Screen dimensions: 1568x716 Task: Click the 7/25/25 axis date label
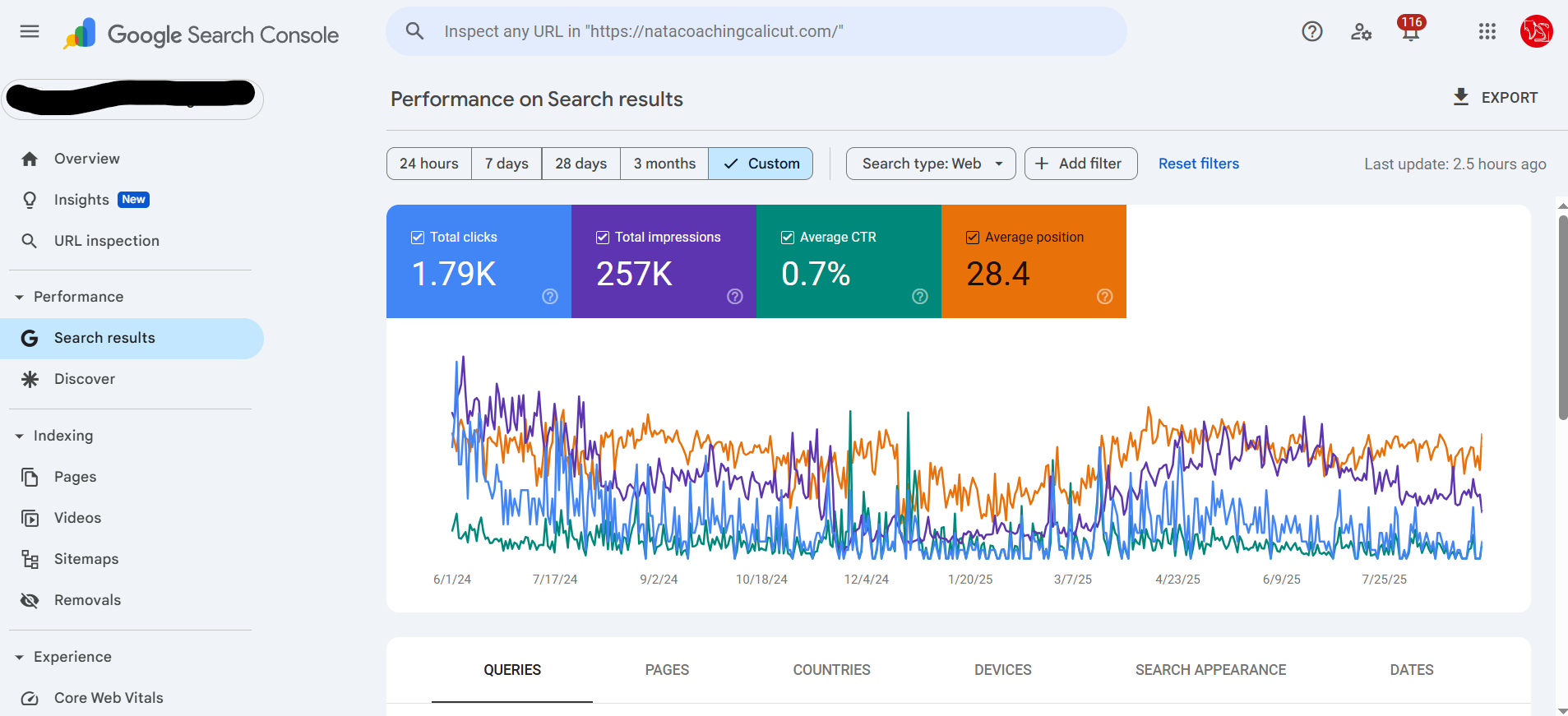tap(1385, 580)
